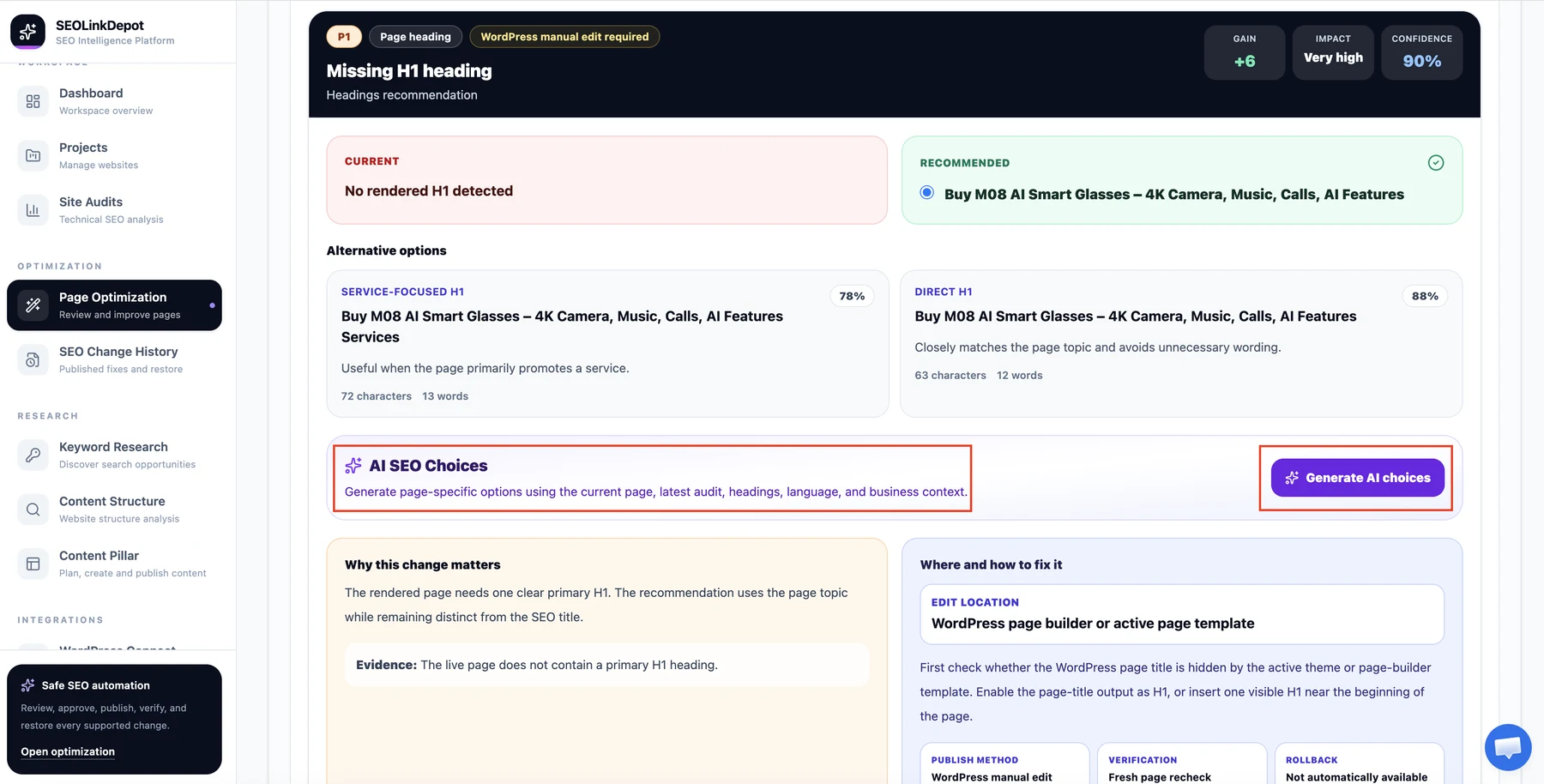This screenshot has height=784, width=1544.
Task: Open the chat support bubble
Action: click(1508, 747)
